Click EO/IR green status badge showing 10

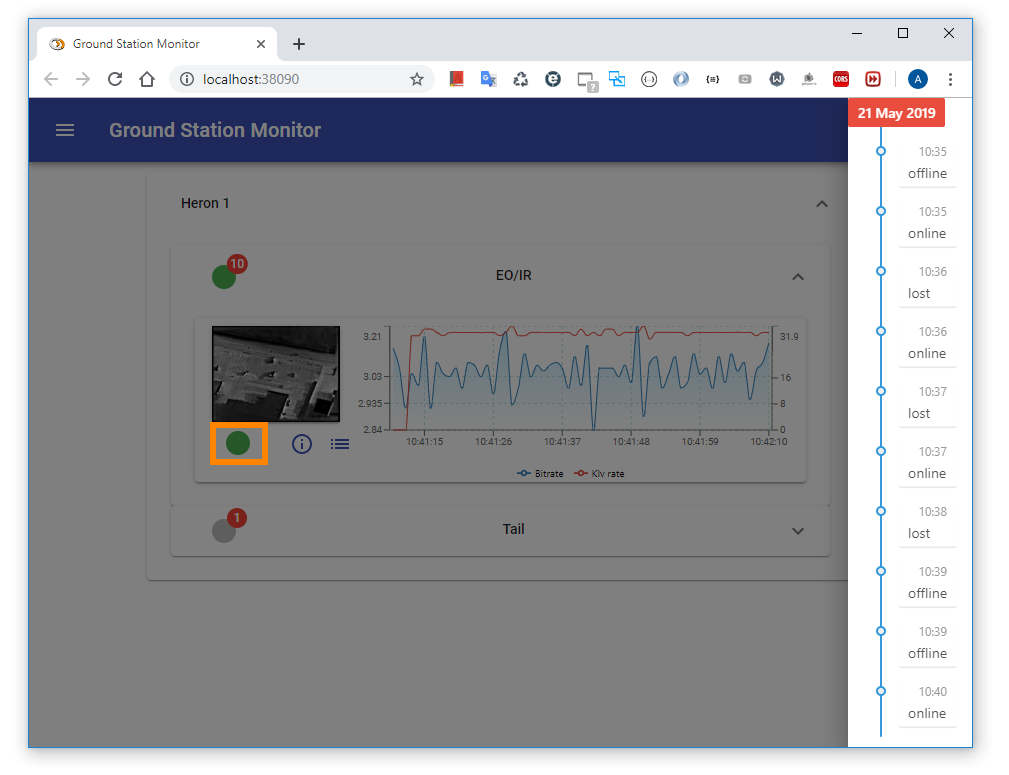click(x=225, y=276)
